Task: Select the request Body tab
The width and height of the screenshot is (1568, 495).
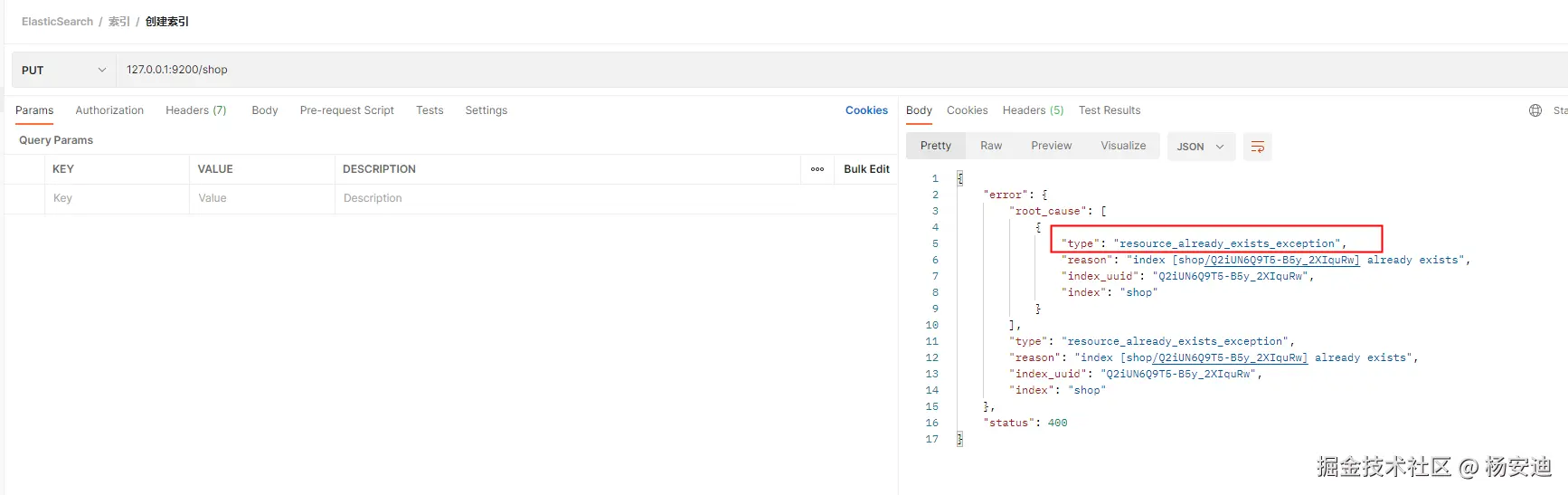Action: click(x=264, y=110)
